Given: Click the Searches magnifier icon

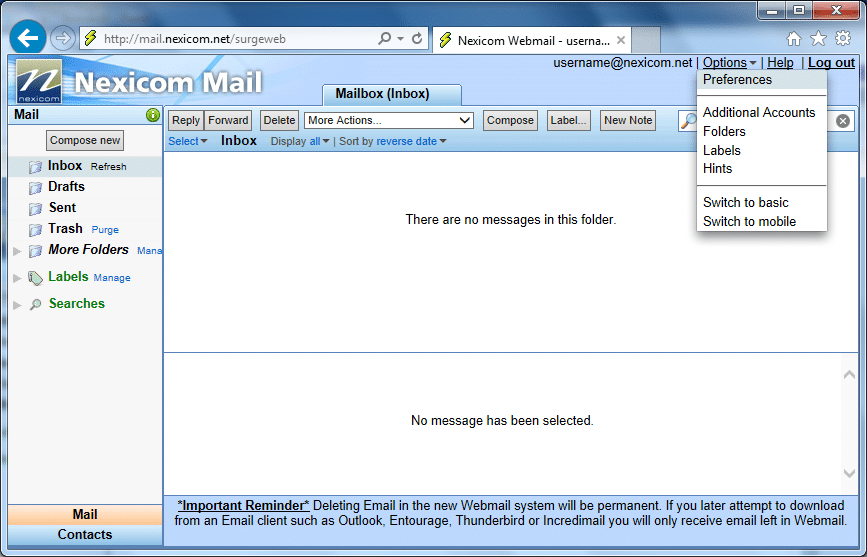Looking at the screenshot, I should [x=35, y=304].
